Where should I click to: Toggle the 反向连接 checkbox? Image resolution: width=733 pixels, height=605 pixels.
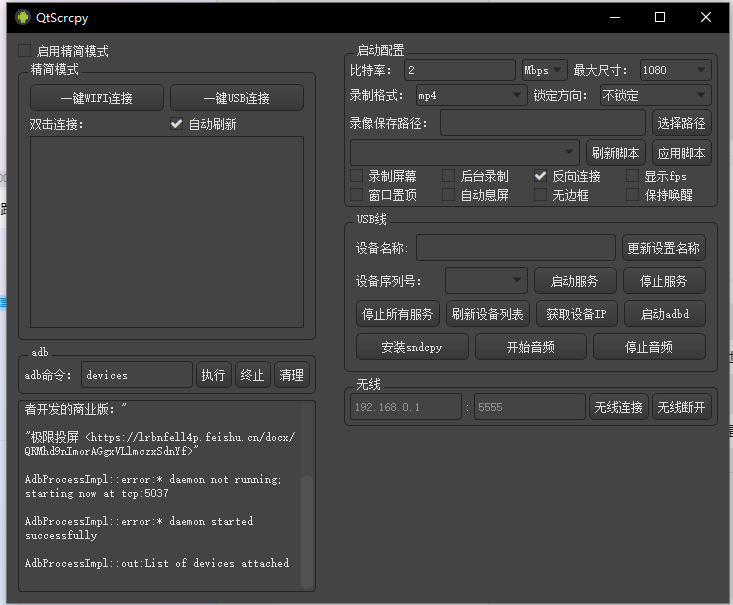541,176
